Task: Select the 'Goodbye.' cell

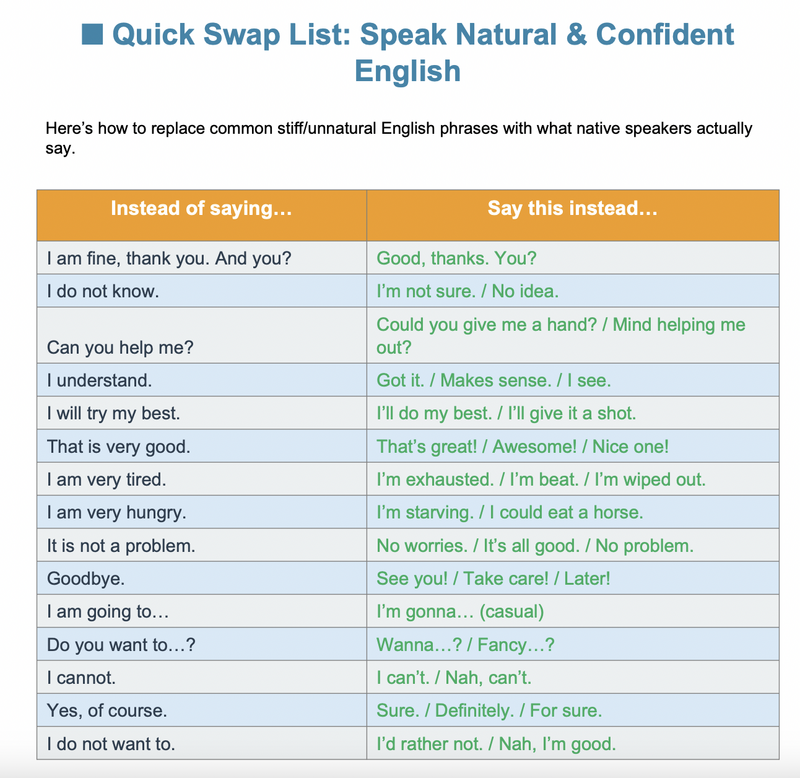Action: (202, 579)
